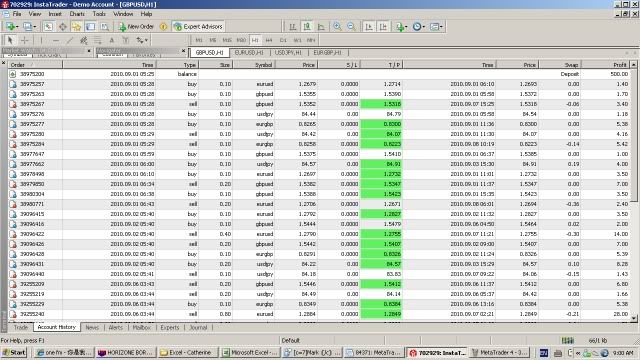Open the New Chart toolbar button
Screen dimensions: 640x360
pyautogui.click(x=11, y=27)
